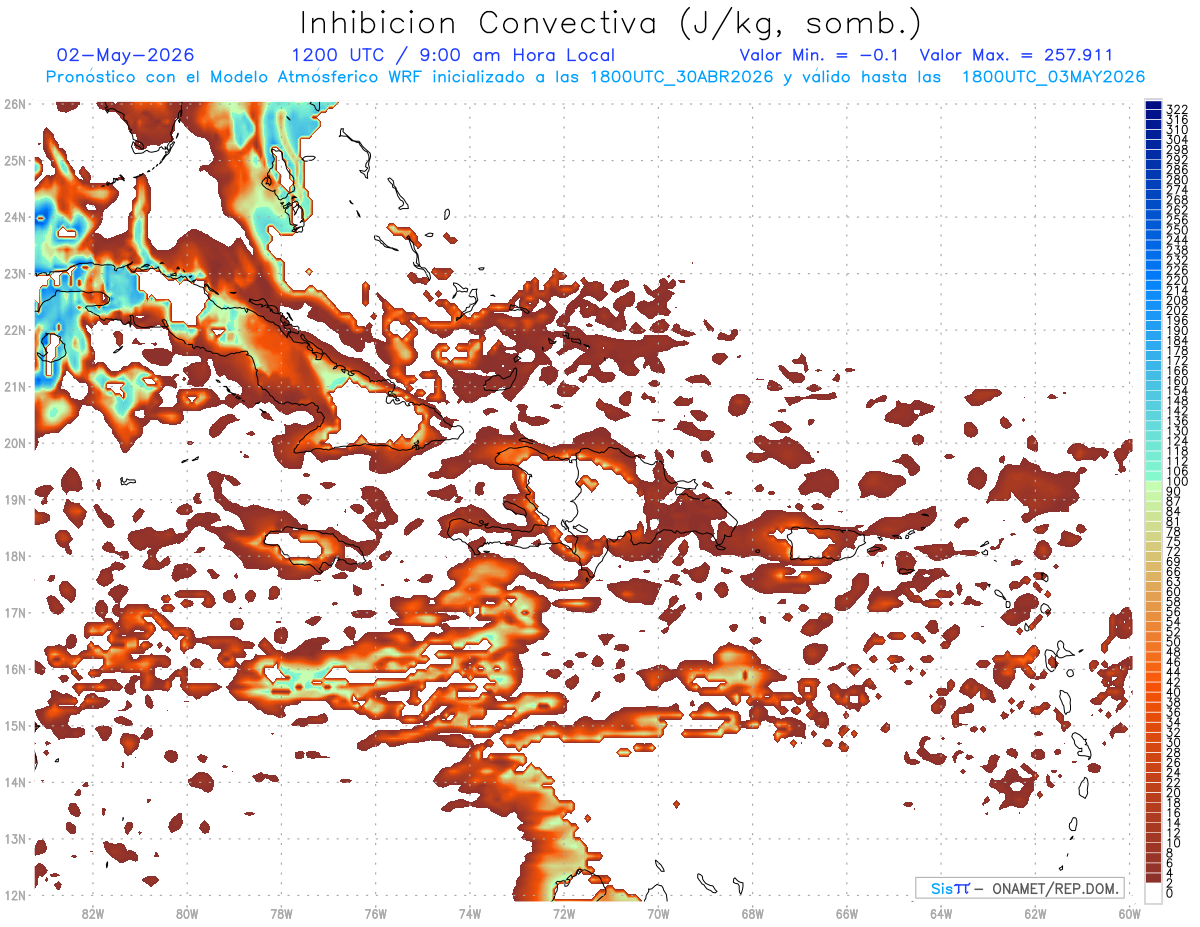
Task: Click the white 0 swatch at color bar bottom
Action: pyautogui.click(x=1154, y=893)
